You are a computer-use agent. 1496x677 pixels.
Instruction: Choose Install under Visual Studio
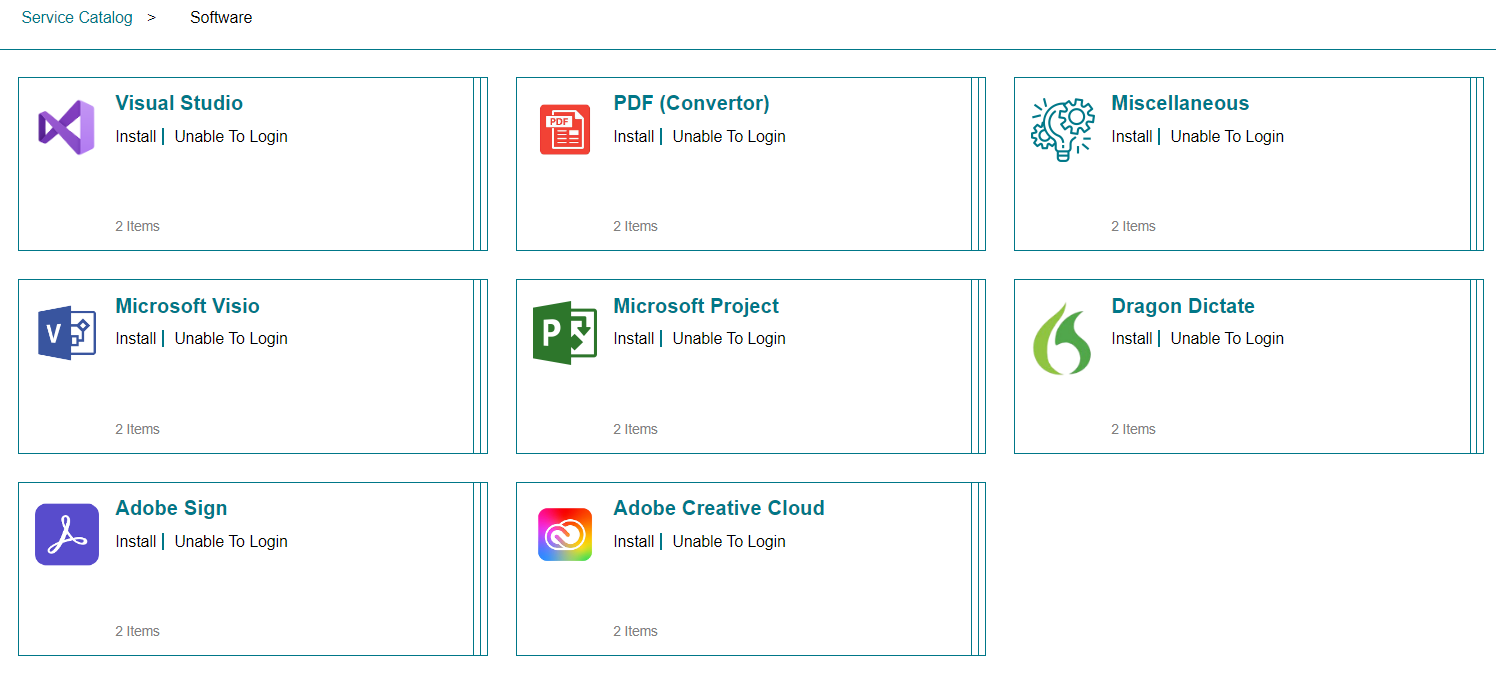point(136,136)
